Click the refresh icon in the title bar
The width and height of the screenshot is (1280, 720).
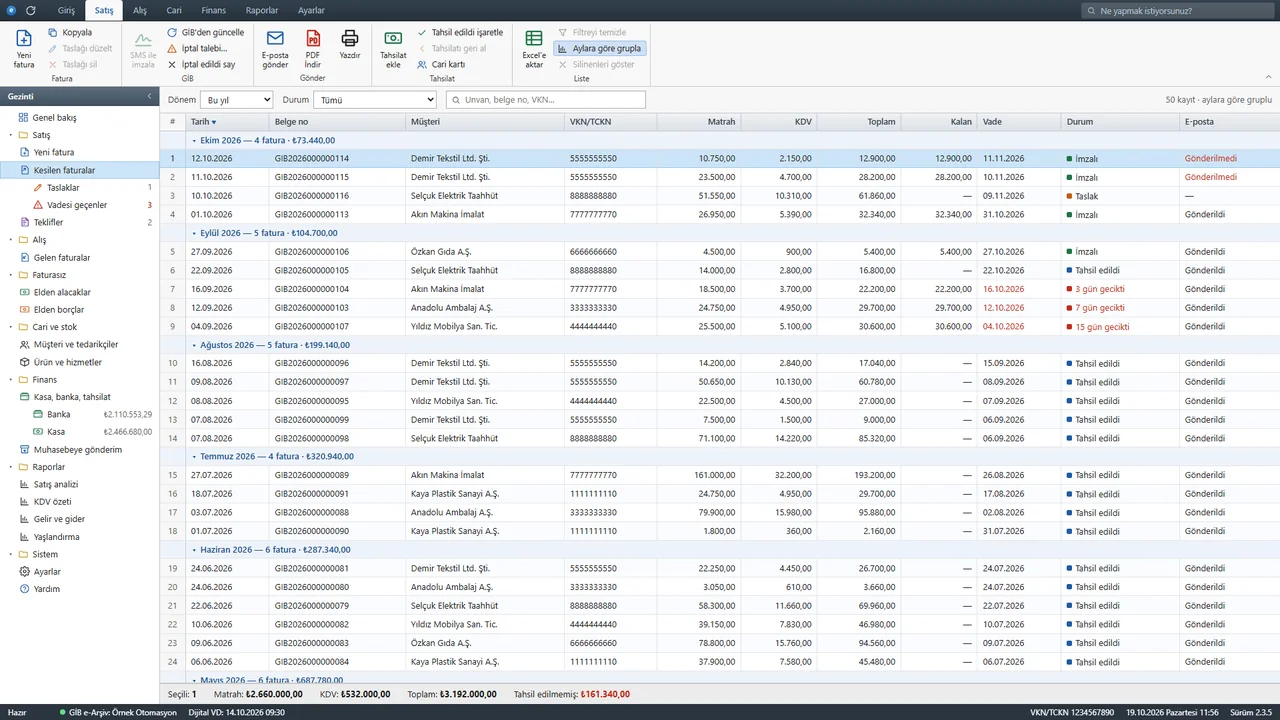point(31,10)
